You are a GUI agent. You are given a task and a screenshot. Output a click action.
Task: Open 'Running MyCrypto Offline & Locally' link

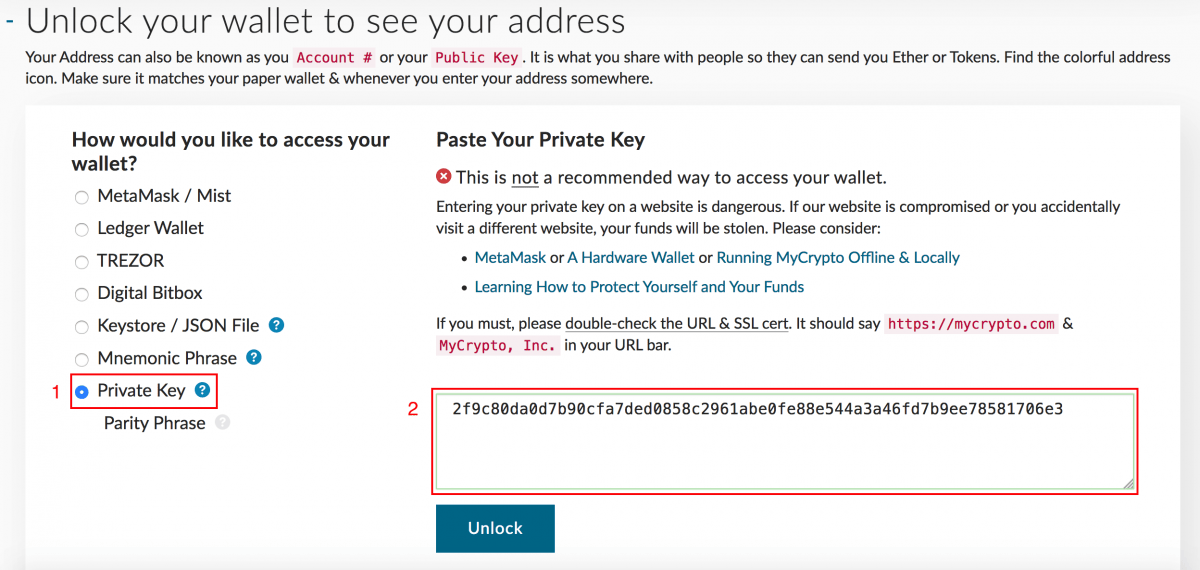(x=838, y=257)
